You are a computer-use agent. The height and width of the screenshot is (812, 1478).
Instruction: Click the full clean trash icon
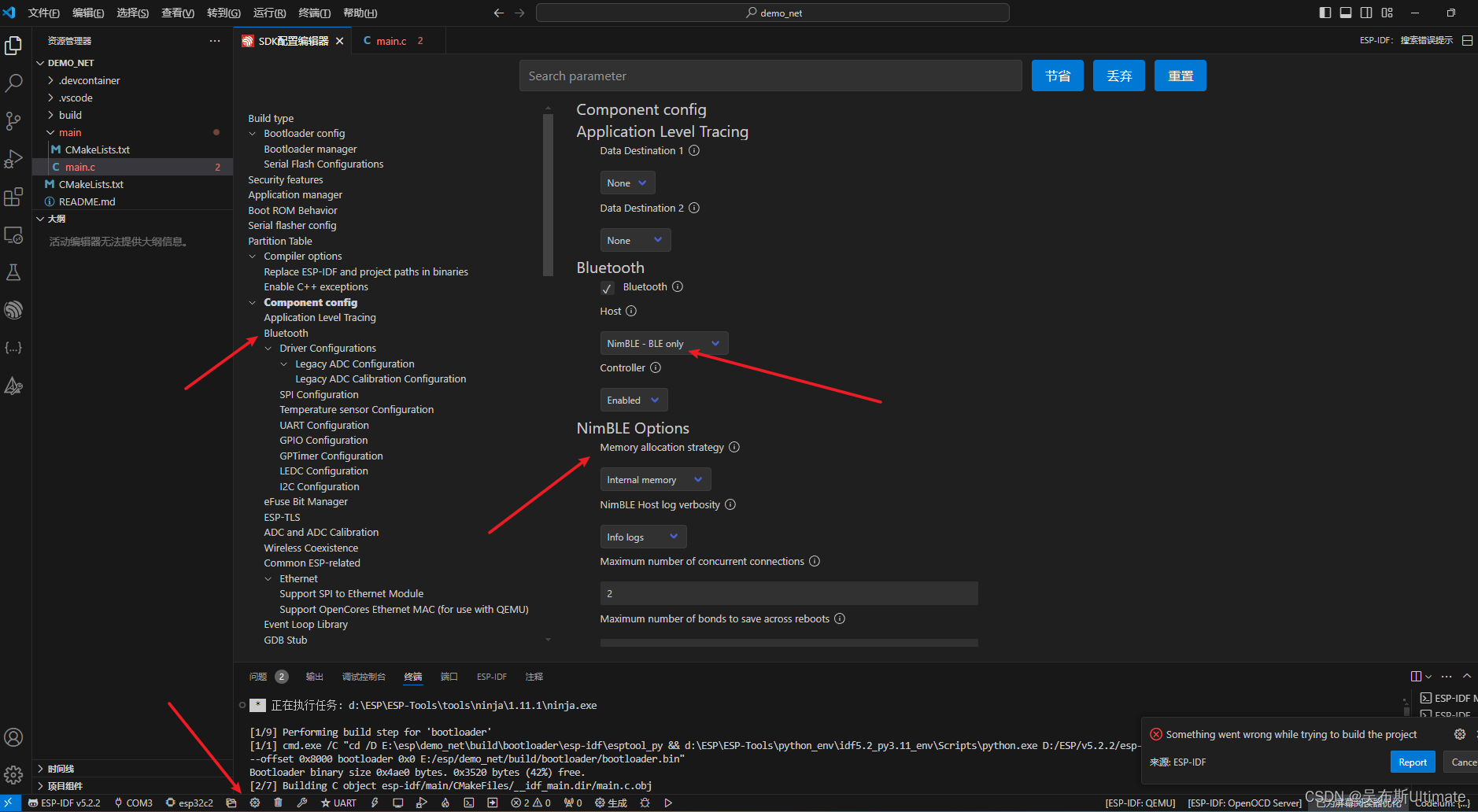(x=278, y=802)
